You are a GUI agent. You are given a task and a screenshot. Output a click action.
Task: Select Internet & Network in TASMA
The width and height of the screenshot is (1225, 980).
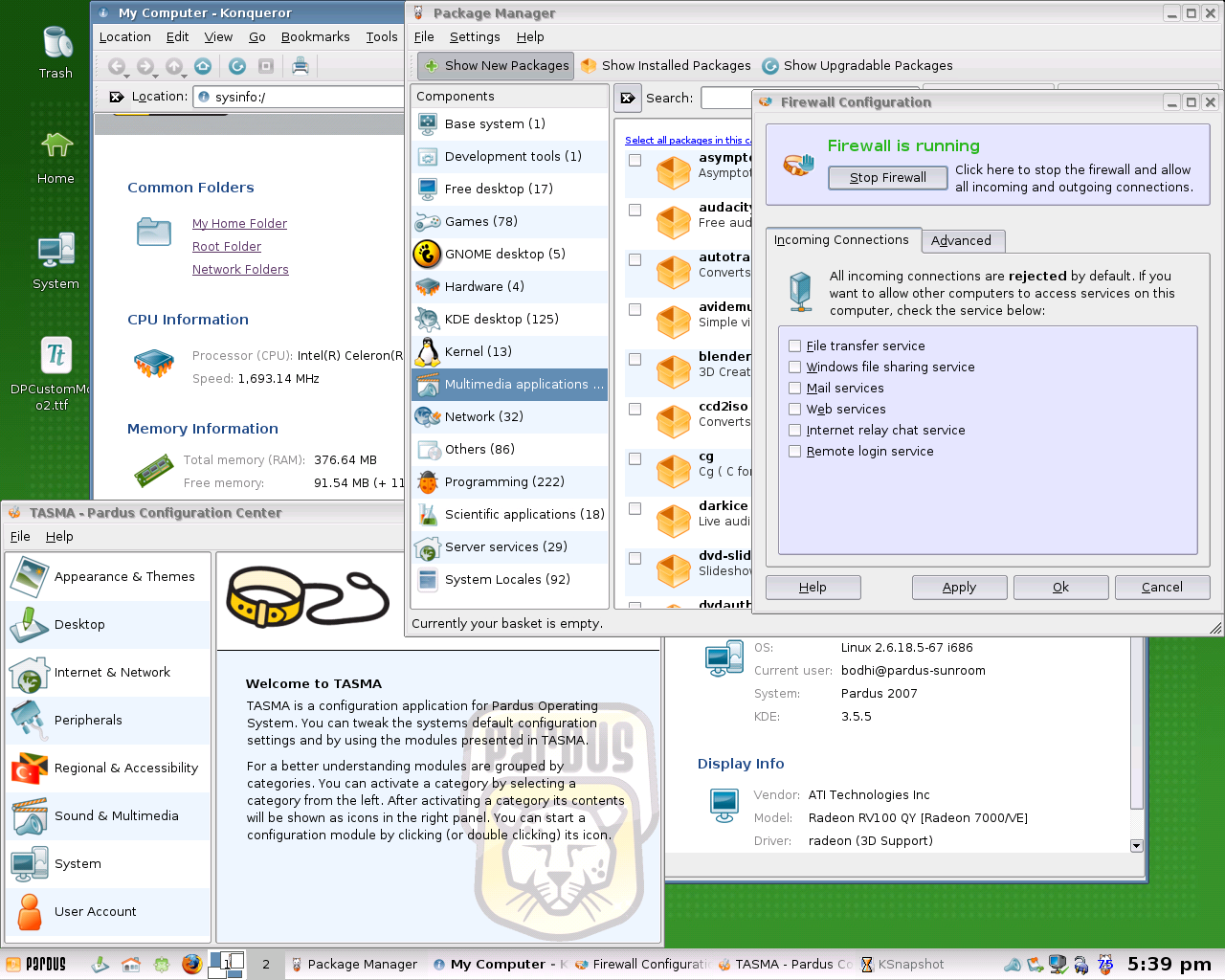[108, 673]
